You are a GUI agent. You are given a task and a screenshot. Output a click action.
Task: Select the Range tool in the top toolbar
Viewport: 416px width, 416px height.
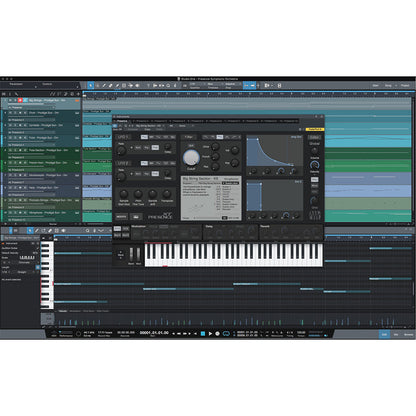coord(97,85)
